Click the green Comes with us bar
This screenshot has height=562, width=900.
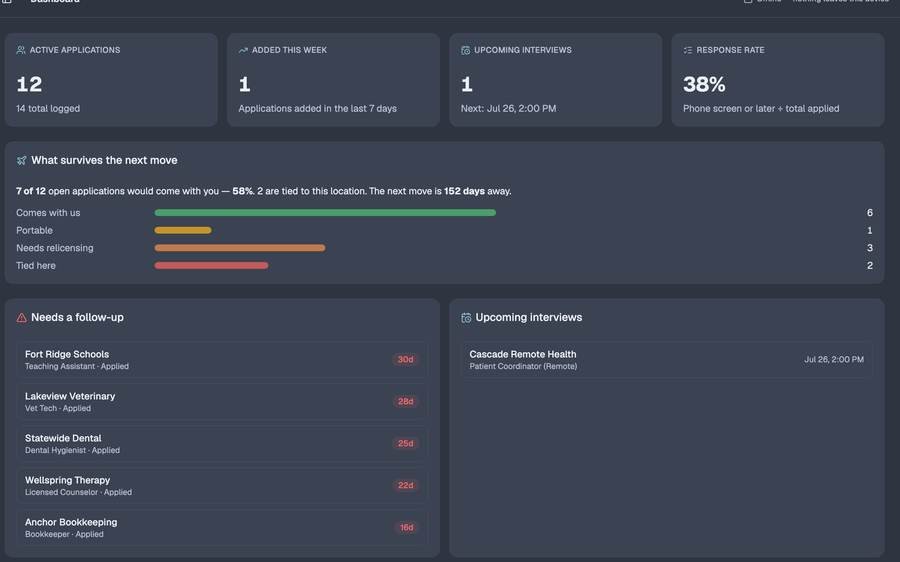click(325, 212)
